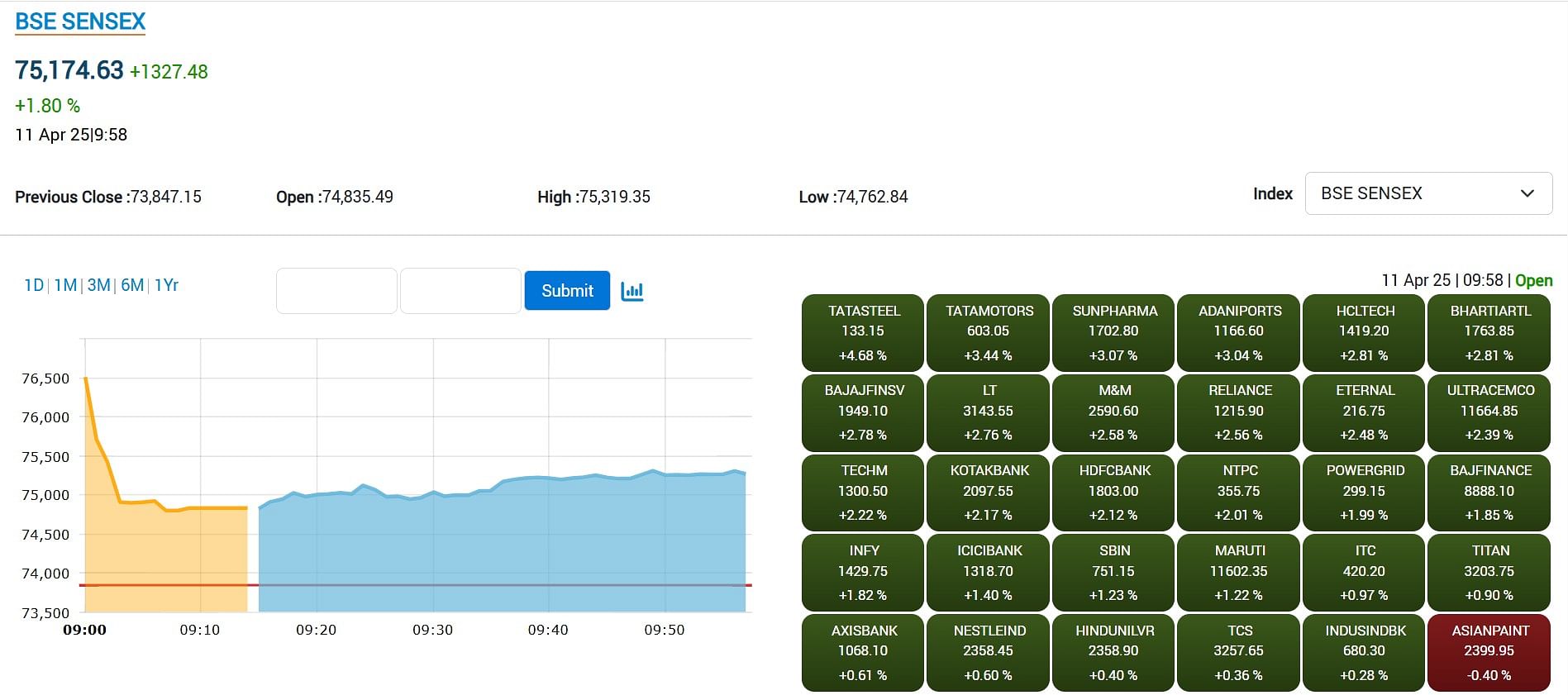Open the SUNPHARMA stock tile
This screenshot has width=1568, height=695.
coord(1113,333)
